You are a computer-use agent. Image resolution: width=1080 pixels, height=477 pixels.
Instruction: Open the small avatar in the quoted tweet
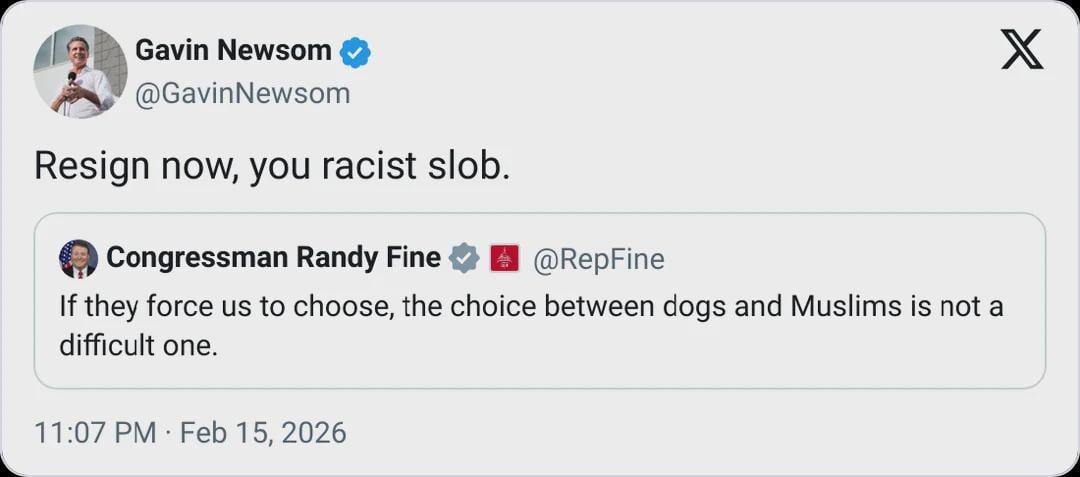[x=78, y=259]
